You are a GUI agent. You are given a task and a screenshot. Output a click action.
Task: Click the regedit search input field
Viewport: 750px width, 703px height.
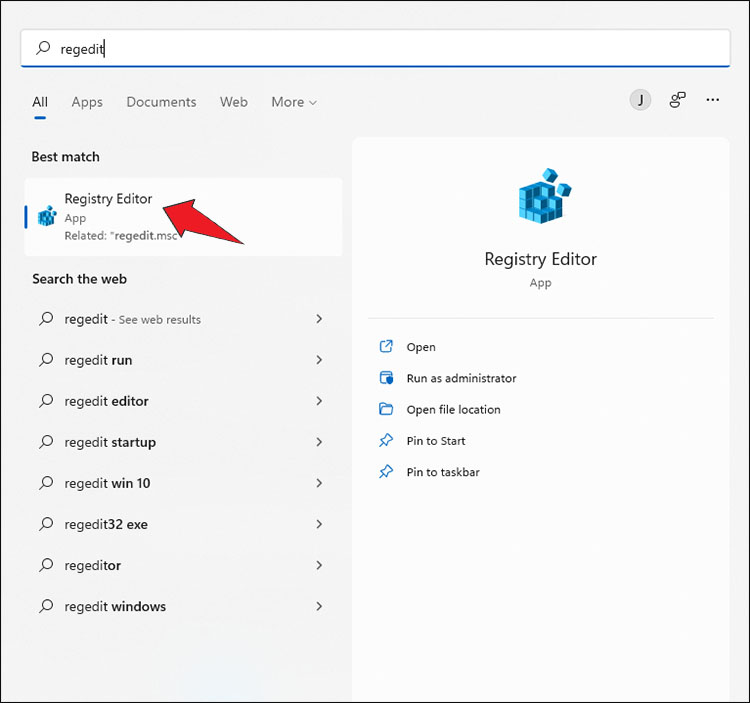[375, 48]
